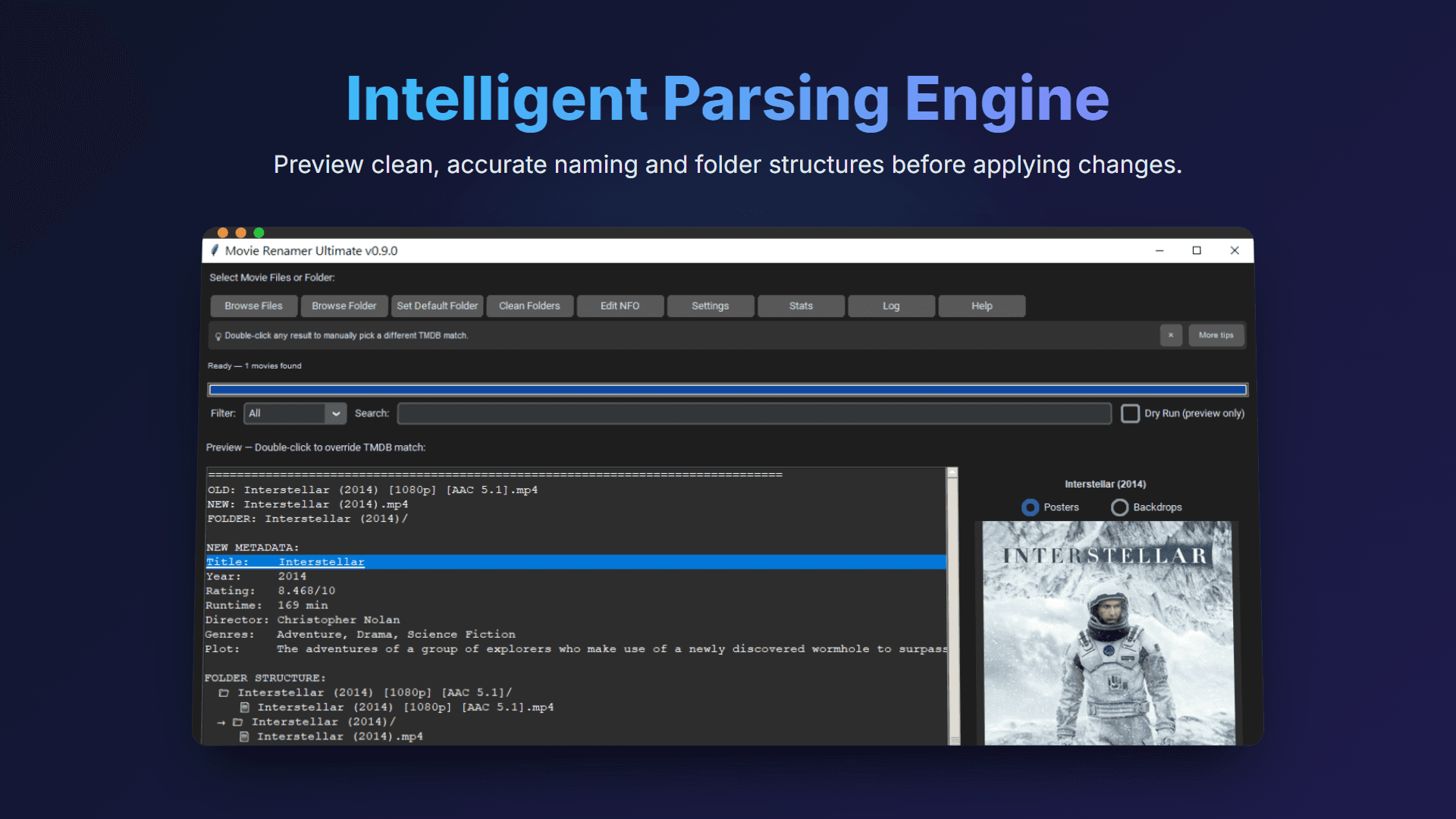Launch the Edit NFO tool

point(620,306)
